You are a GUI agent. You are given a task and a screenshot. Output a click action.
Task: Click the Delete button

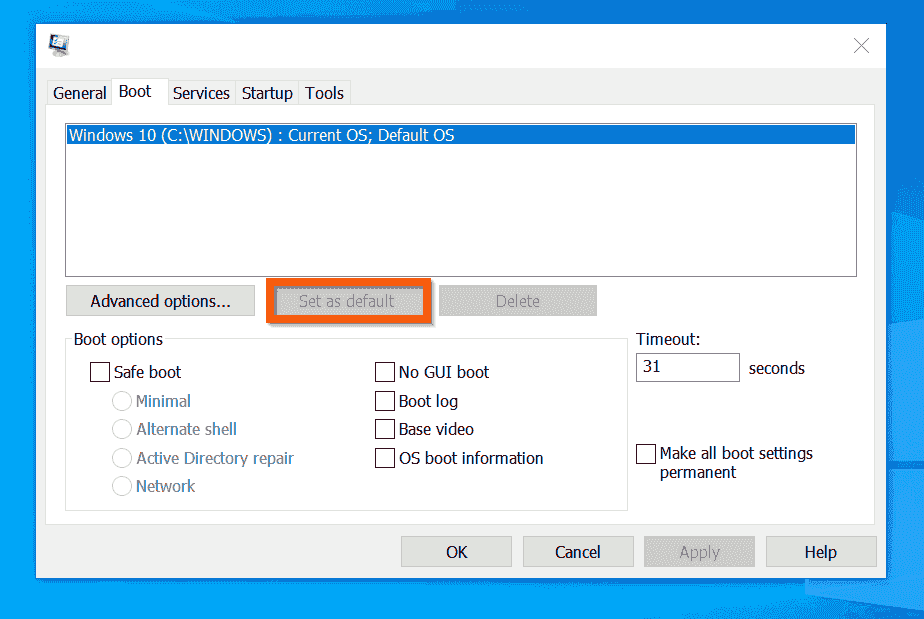coord(517,301)
